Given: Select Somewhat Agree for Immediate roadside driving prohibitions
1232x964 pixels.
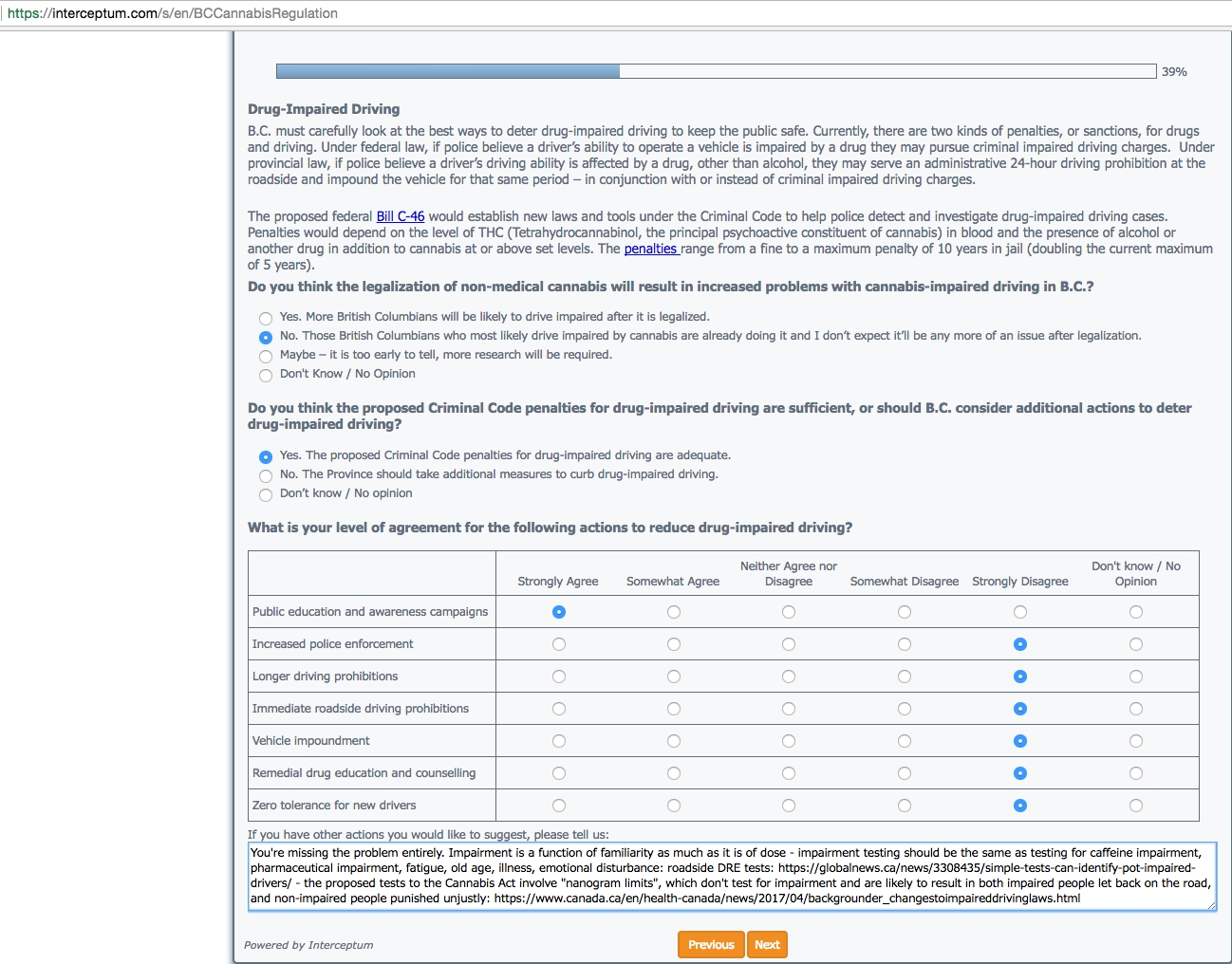Looking at the screenshot, I should click(674, 709).
